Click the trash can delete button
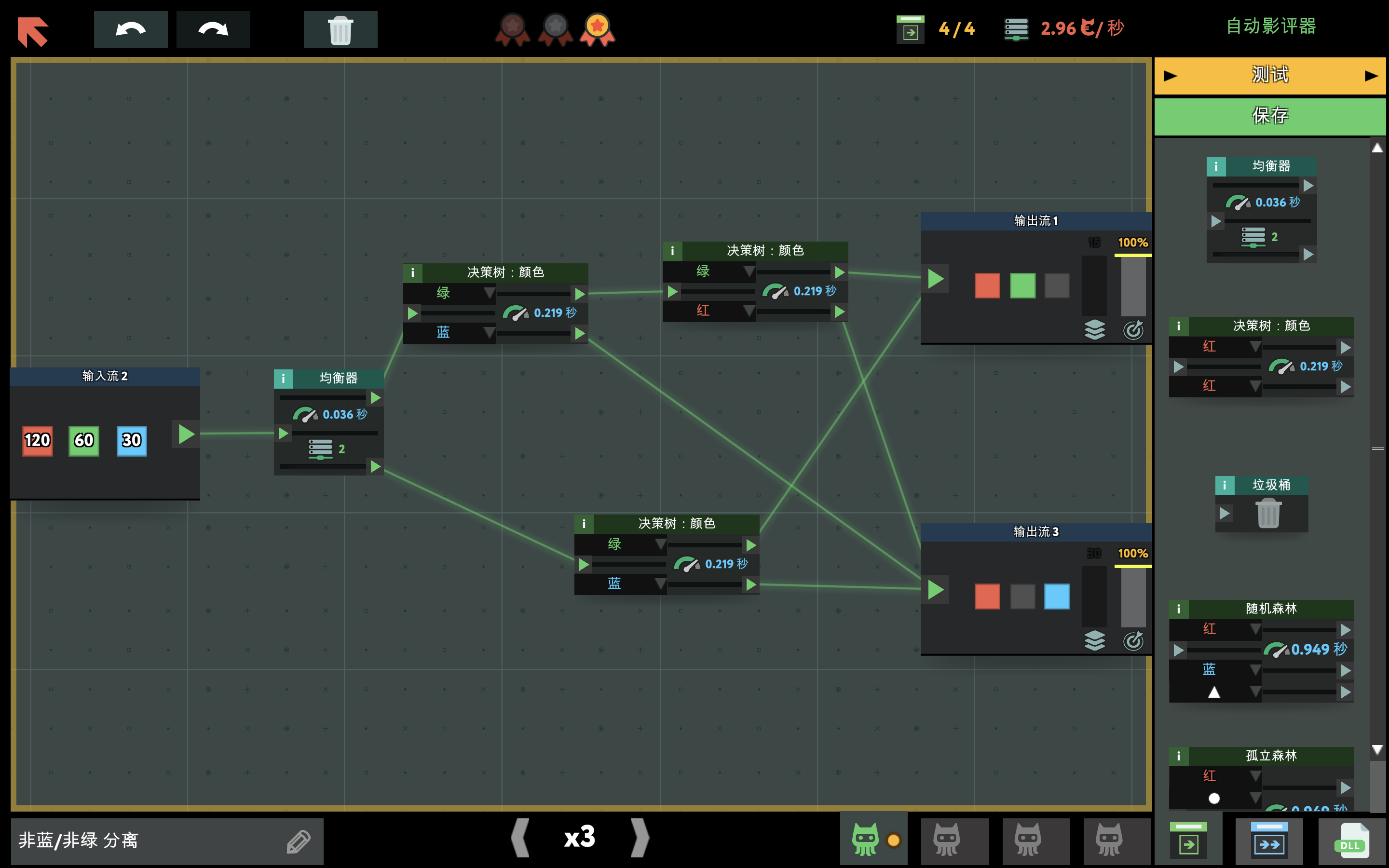 (340, 29)
